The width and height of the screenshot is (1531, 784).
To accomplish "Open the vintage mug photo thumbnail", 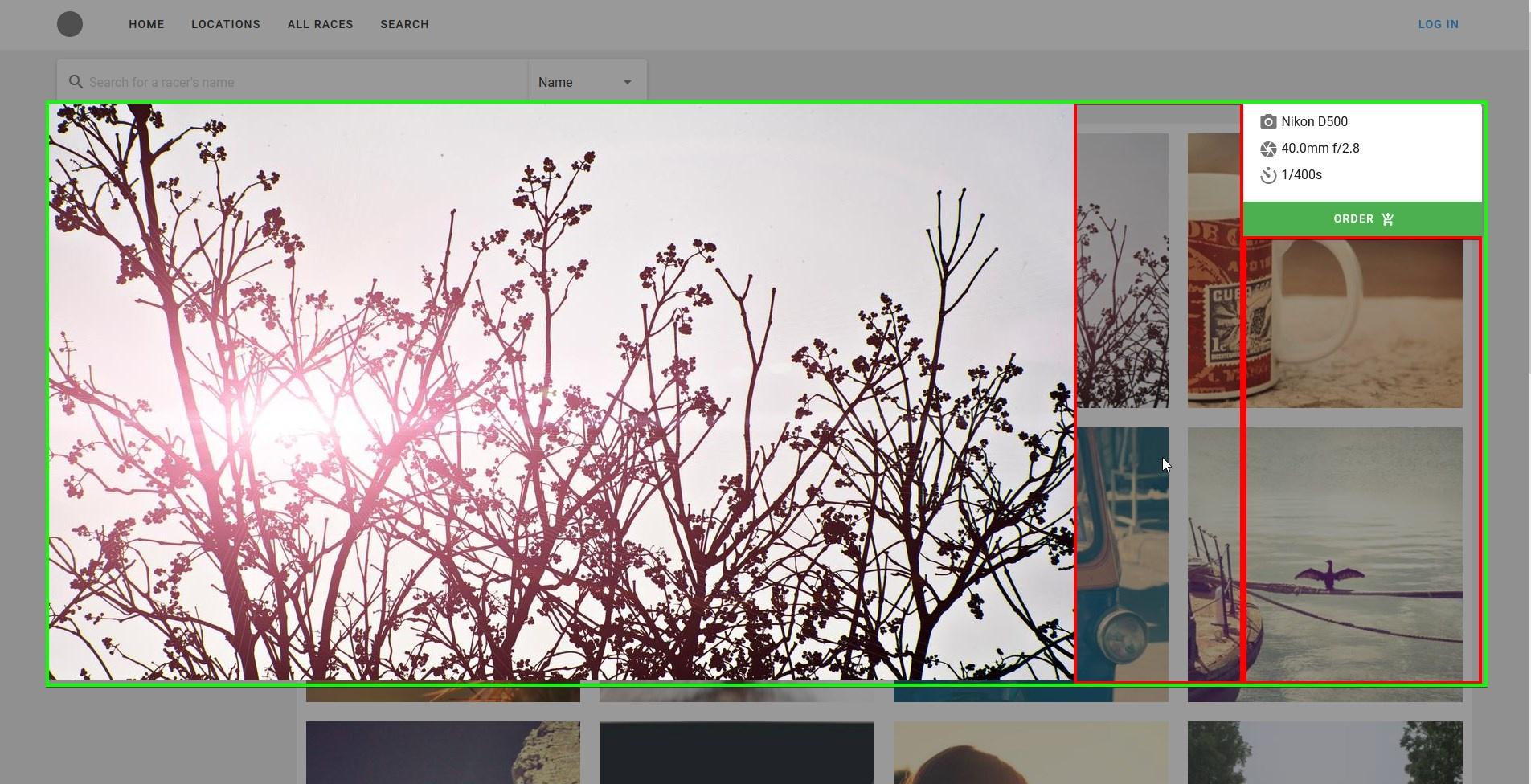I will pos(1325,271).
